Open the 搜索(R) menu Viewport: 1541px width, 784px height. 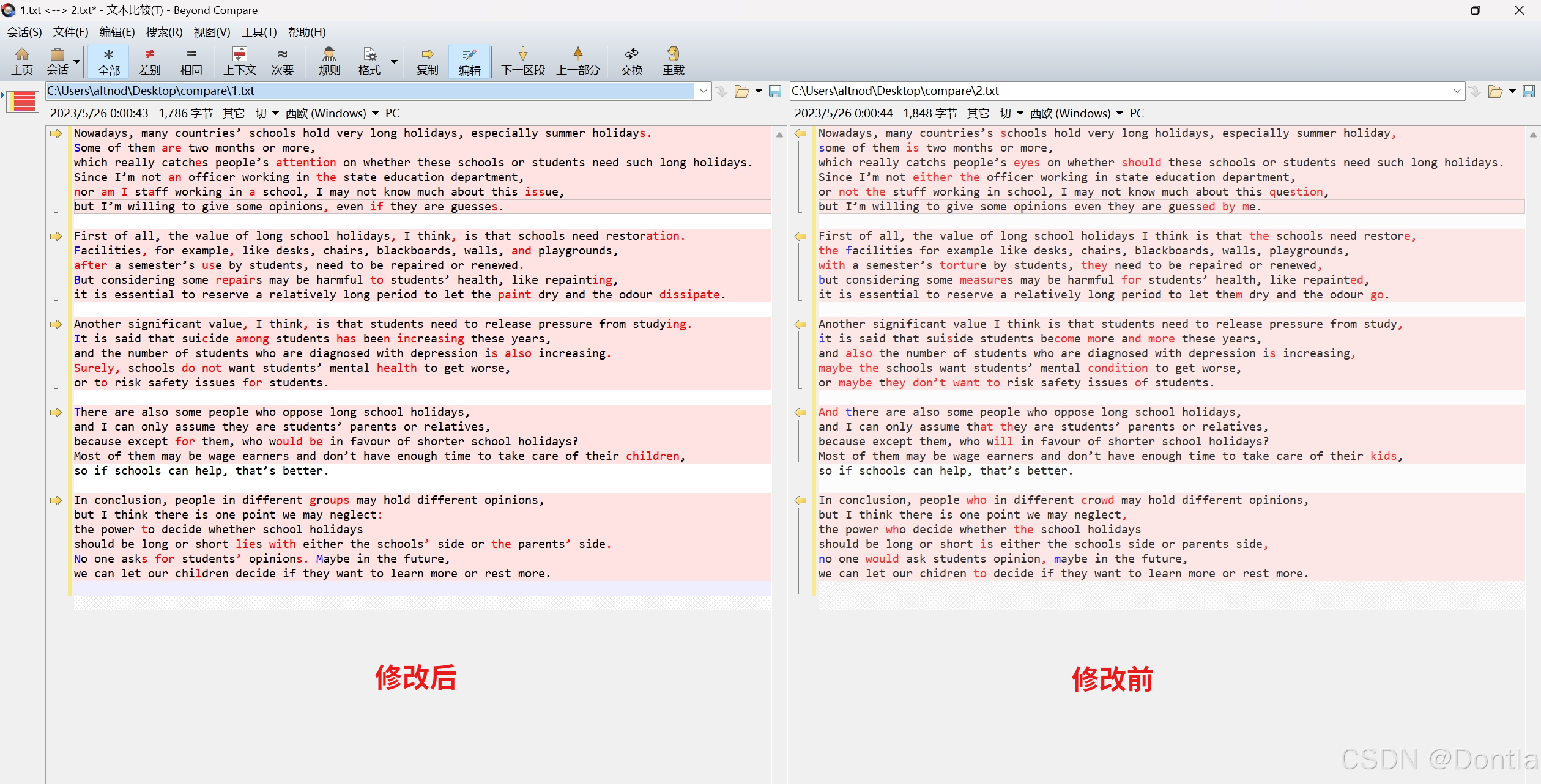(x=164, y=32)
